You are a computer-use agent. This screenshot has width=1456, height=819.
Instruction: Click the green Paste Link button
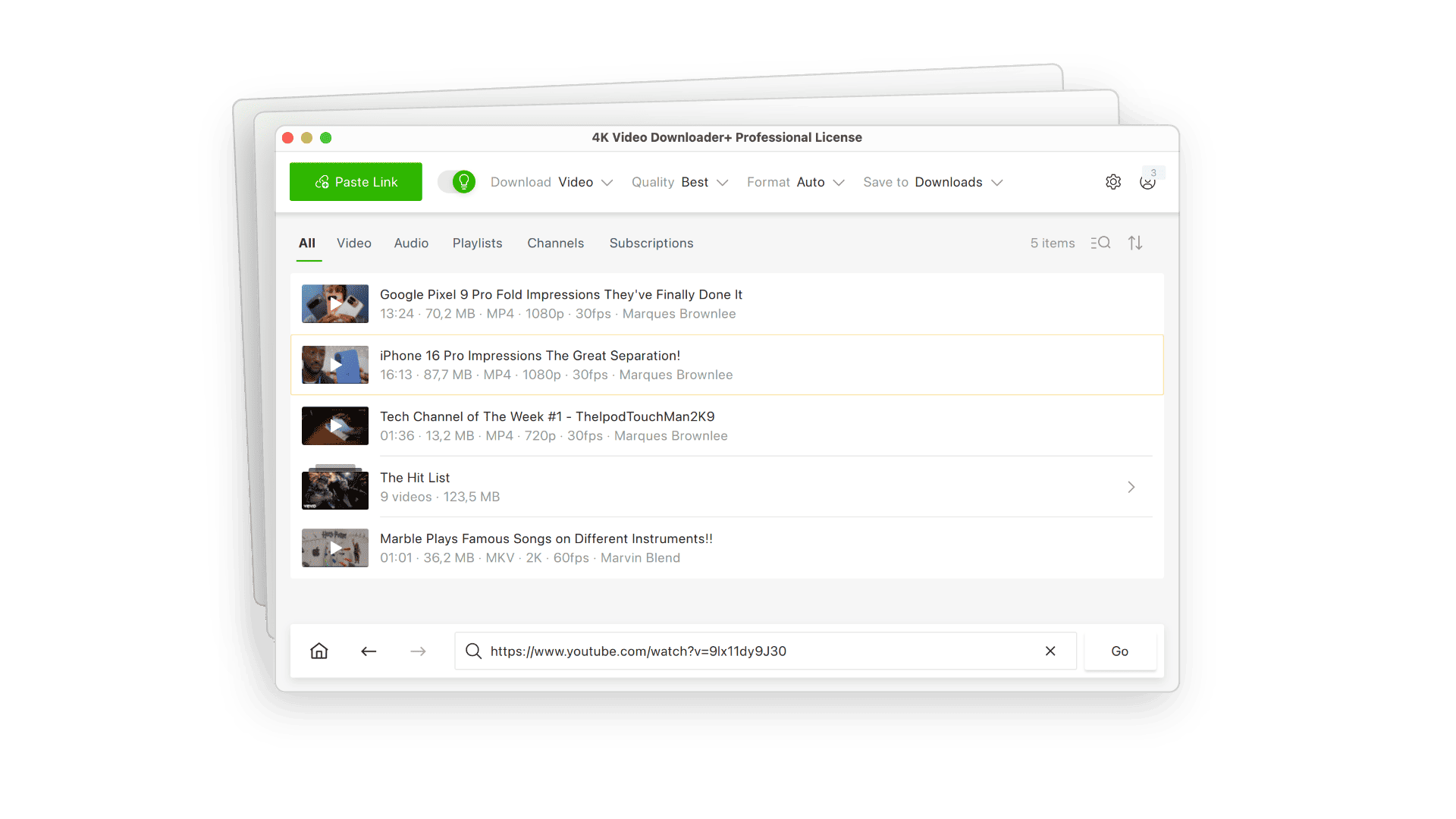click(356, 182)
